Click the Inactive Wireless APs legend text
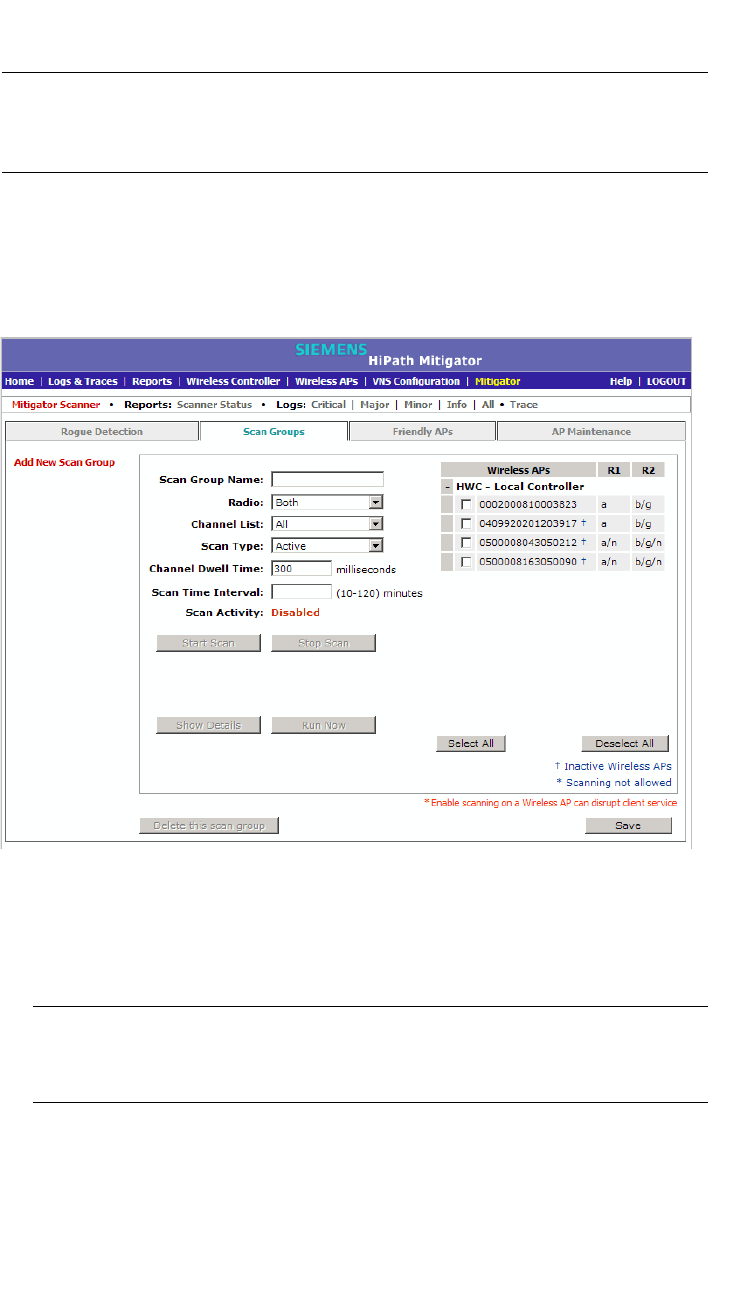Image resolution: width=755 pixels, height=1314 pixels. [618, 766]
